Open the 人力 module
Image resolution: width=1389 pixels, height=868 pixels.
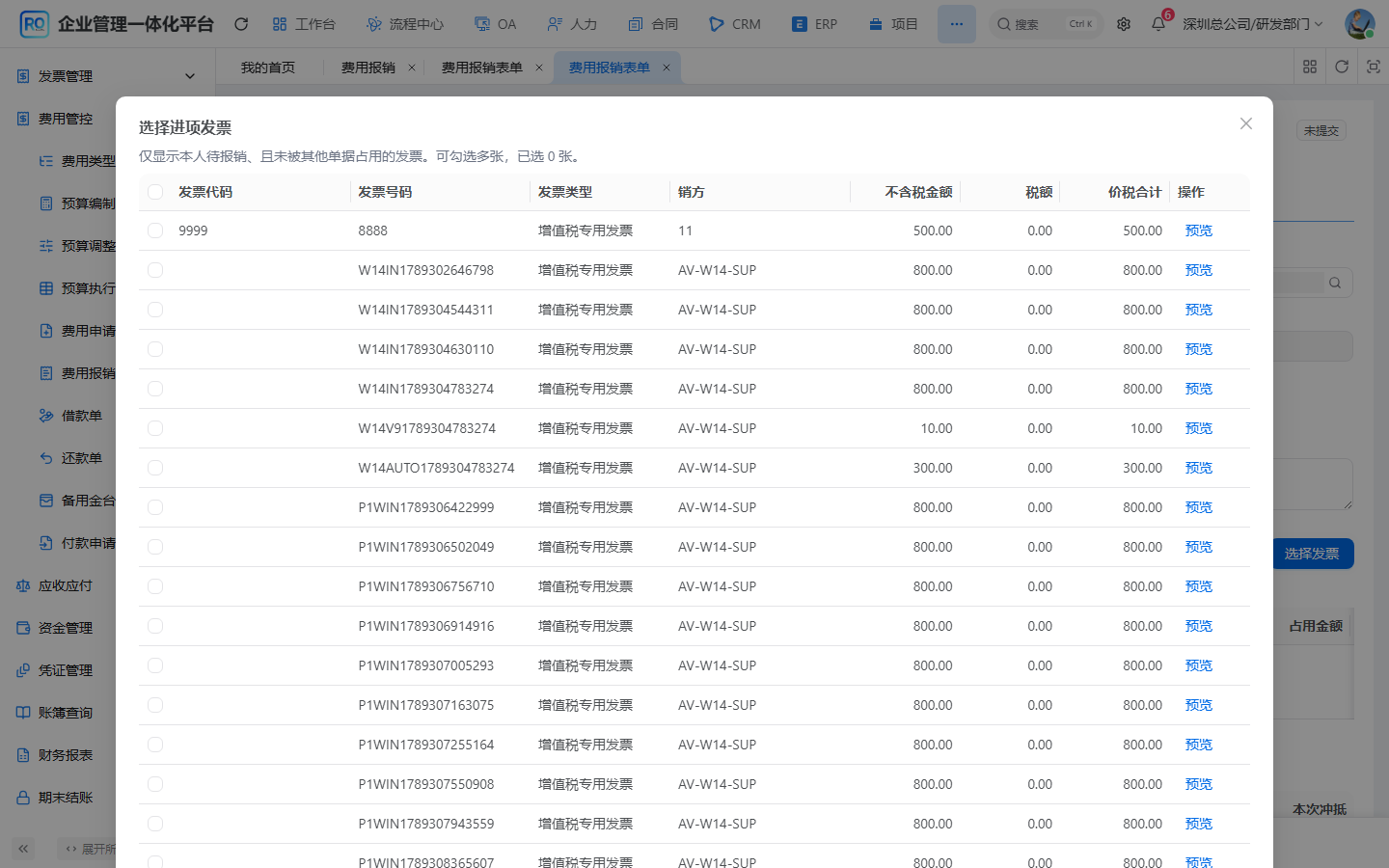point(572,24)
